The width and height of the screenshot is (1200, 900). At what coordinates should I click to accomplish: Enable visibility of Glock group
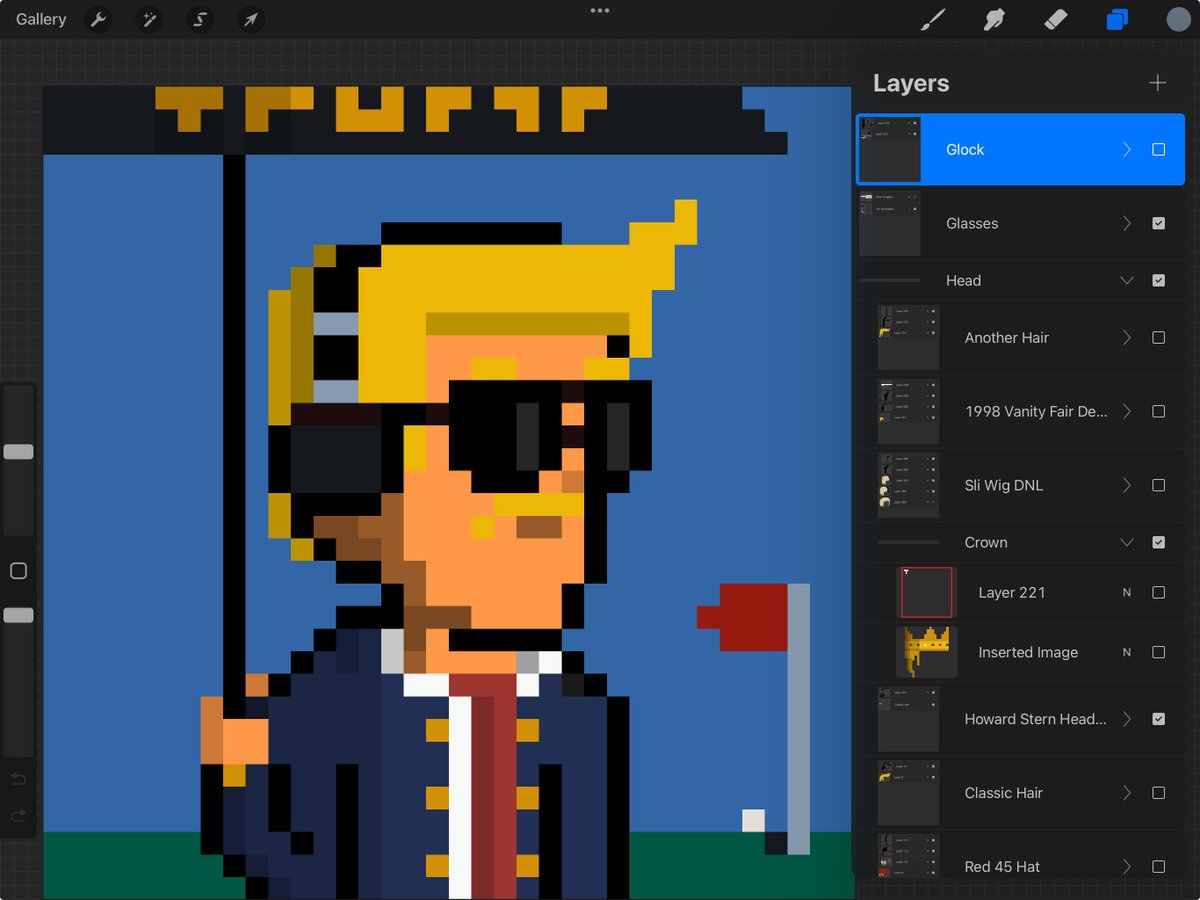(1158, 149)
